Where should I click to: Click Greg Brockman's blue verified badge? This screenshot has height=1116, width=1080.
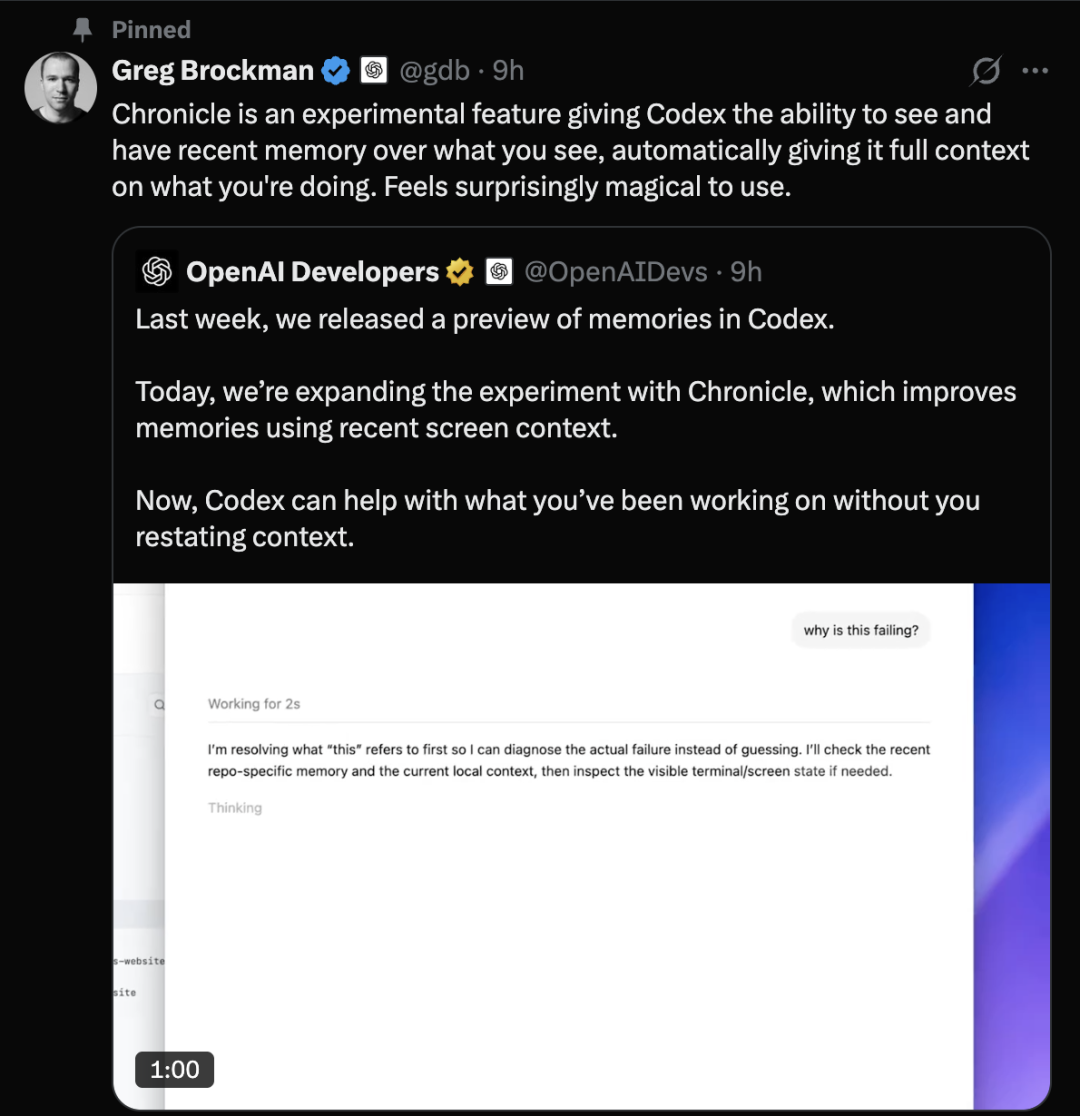pos(335,71)
